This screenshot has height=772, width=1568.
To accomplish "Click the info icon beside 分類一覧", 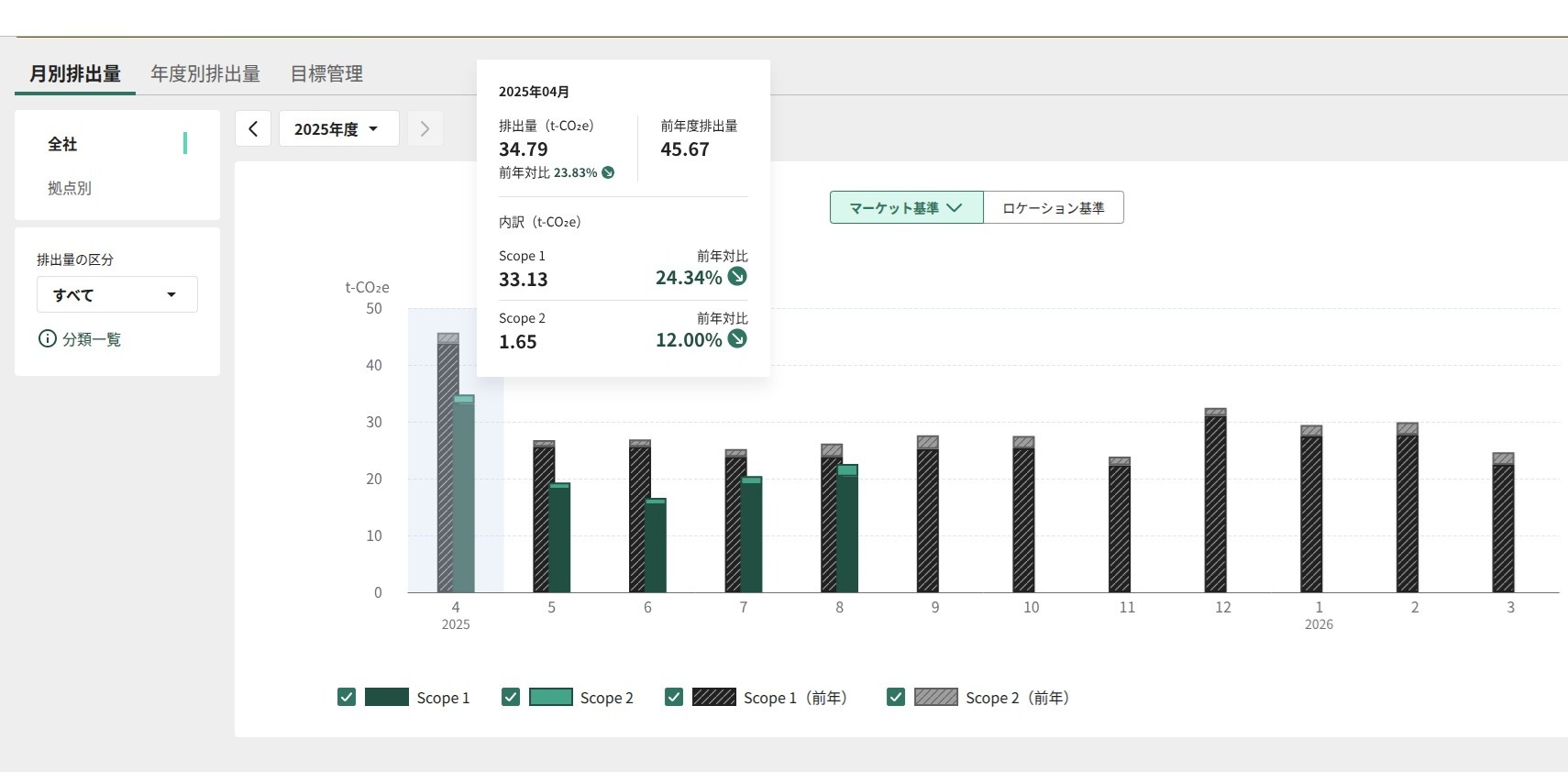I will (x=47, y=339).
